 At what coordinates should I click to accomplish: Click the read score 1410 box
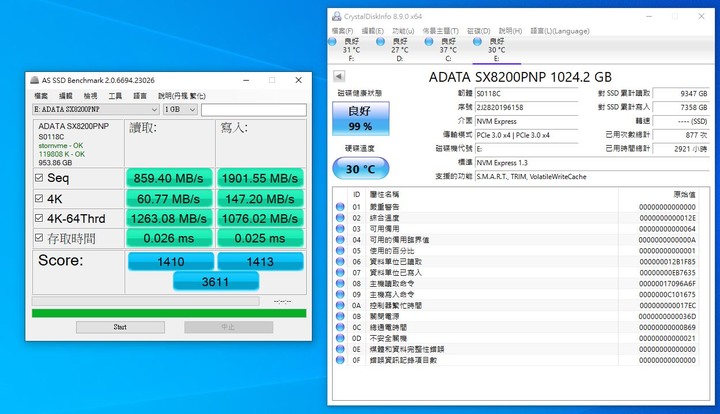[x=171, y=261]
